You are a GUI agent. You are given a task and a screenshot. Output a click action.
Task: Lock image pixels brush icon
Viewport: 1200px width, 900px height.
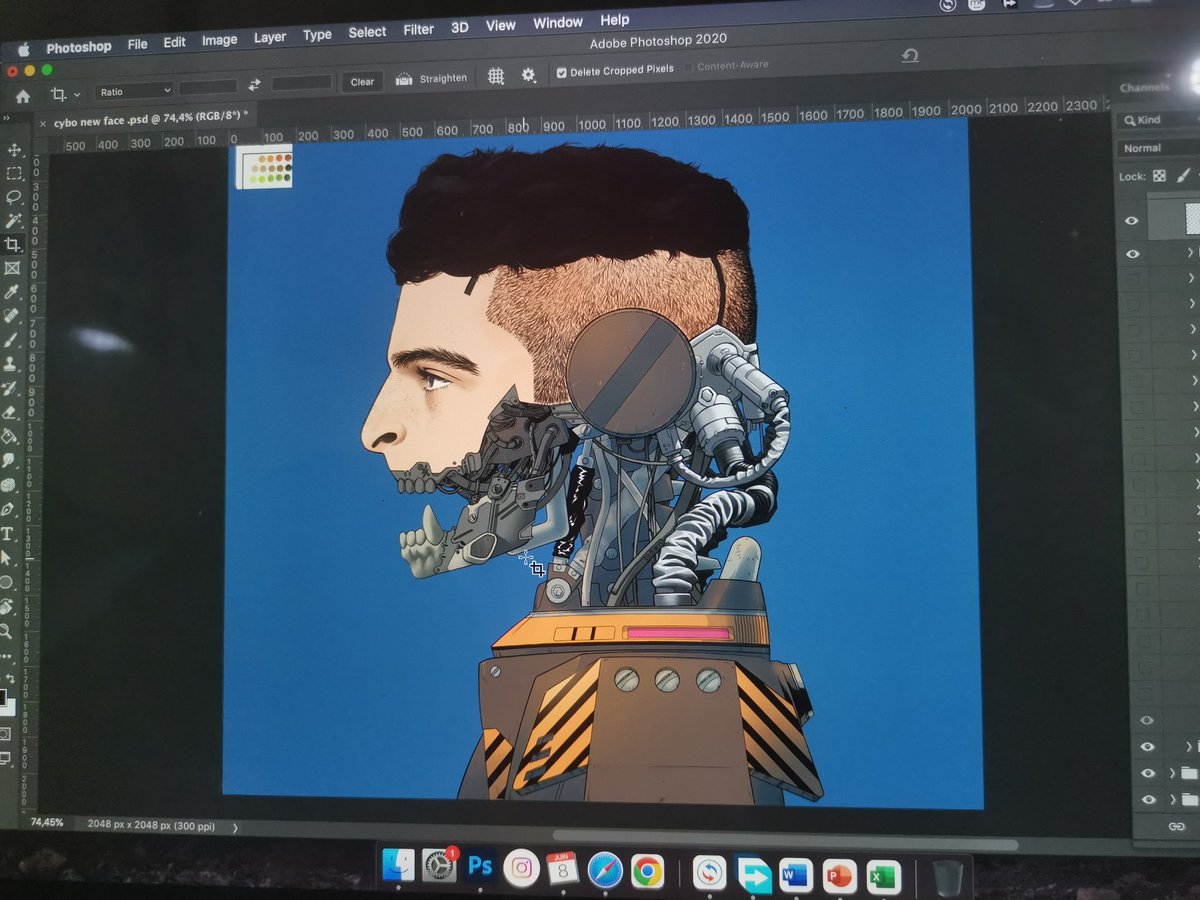pyautogui.click(x=1184, y=175)
